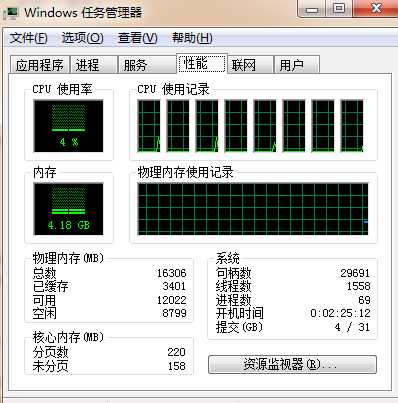Open the 帮助(H) menu
This screenshot has height=403, width=398.
coord(192,38)
